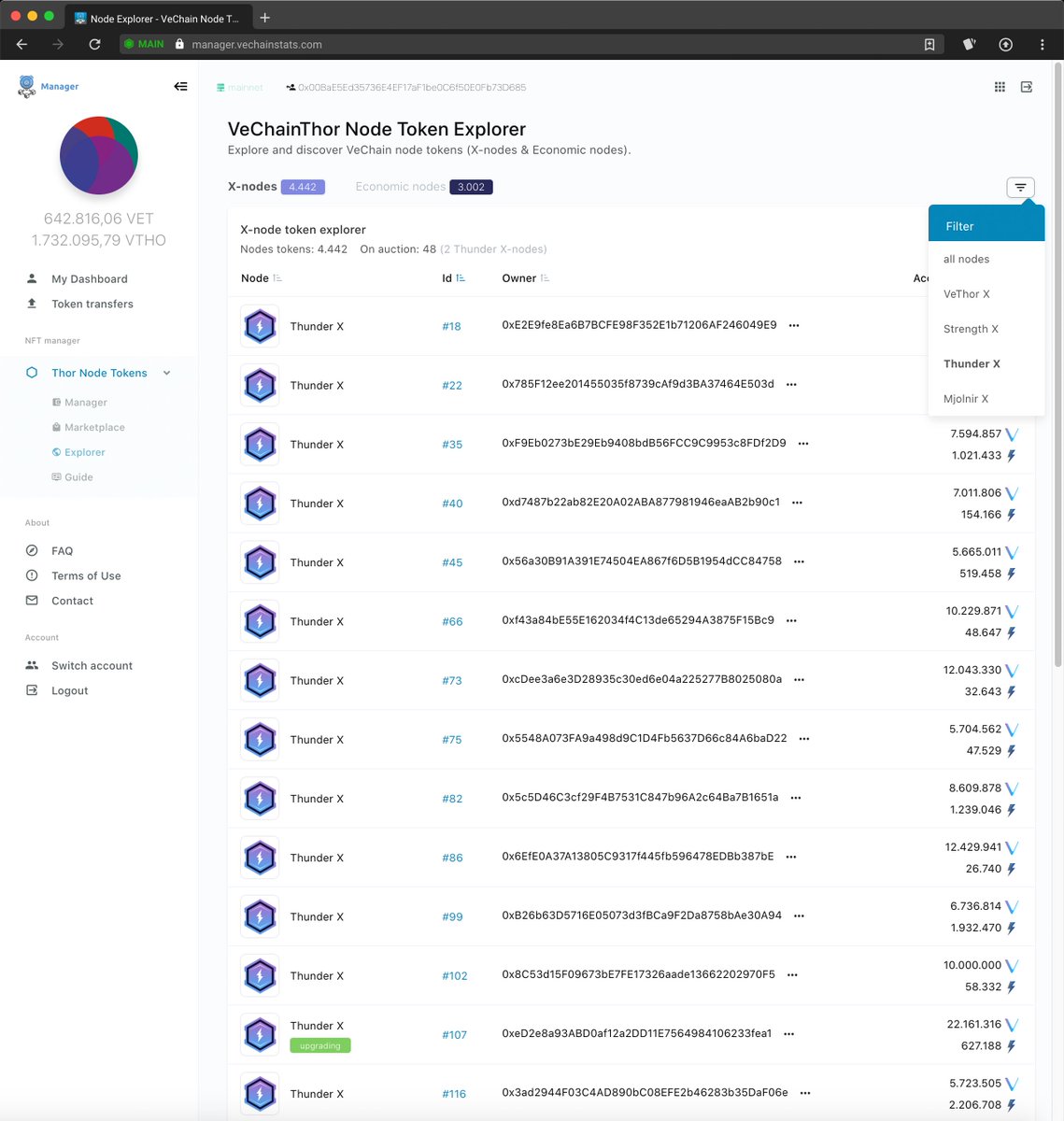
Task: Open node id #107 link
Action: coord(455,1034)
